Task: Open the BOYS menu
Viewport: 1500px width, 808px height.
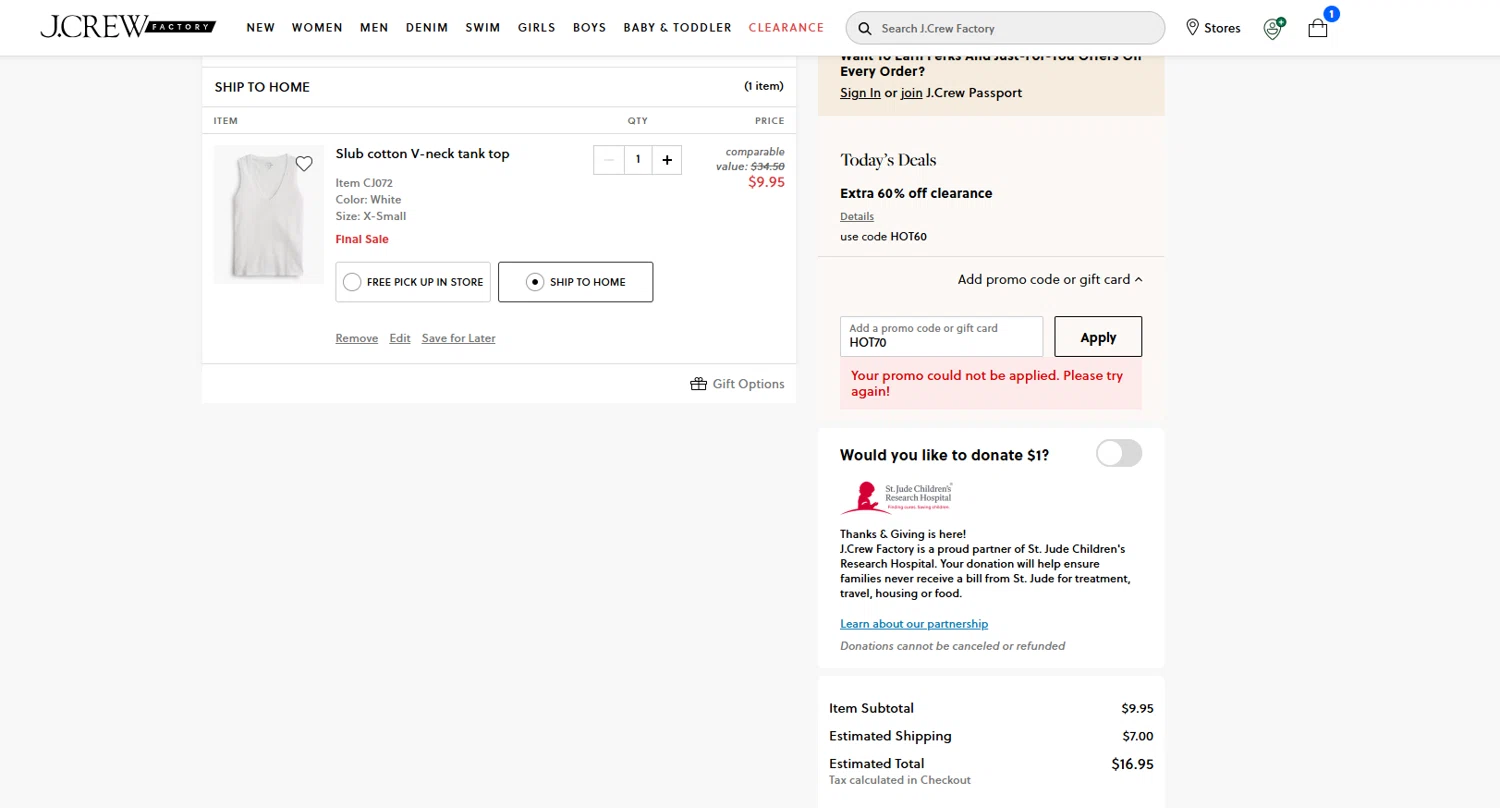Action: pos(590,28)
